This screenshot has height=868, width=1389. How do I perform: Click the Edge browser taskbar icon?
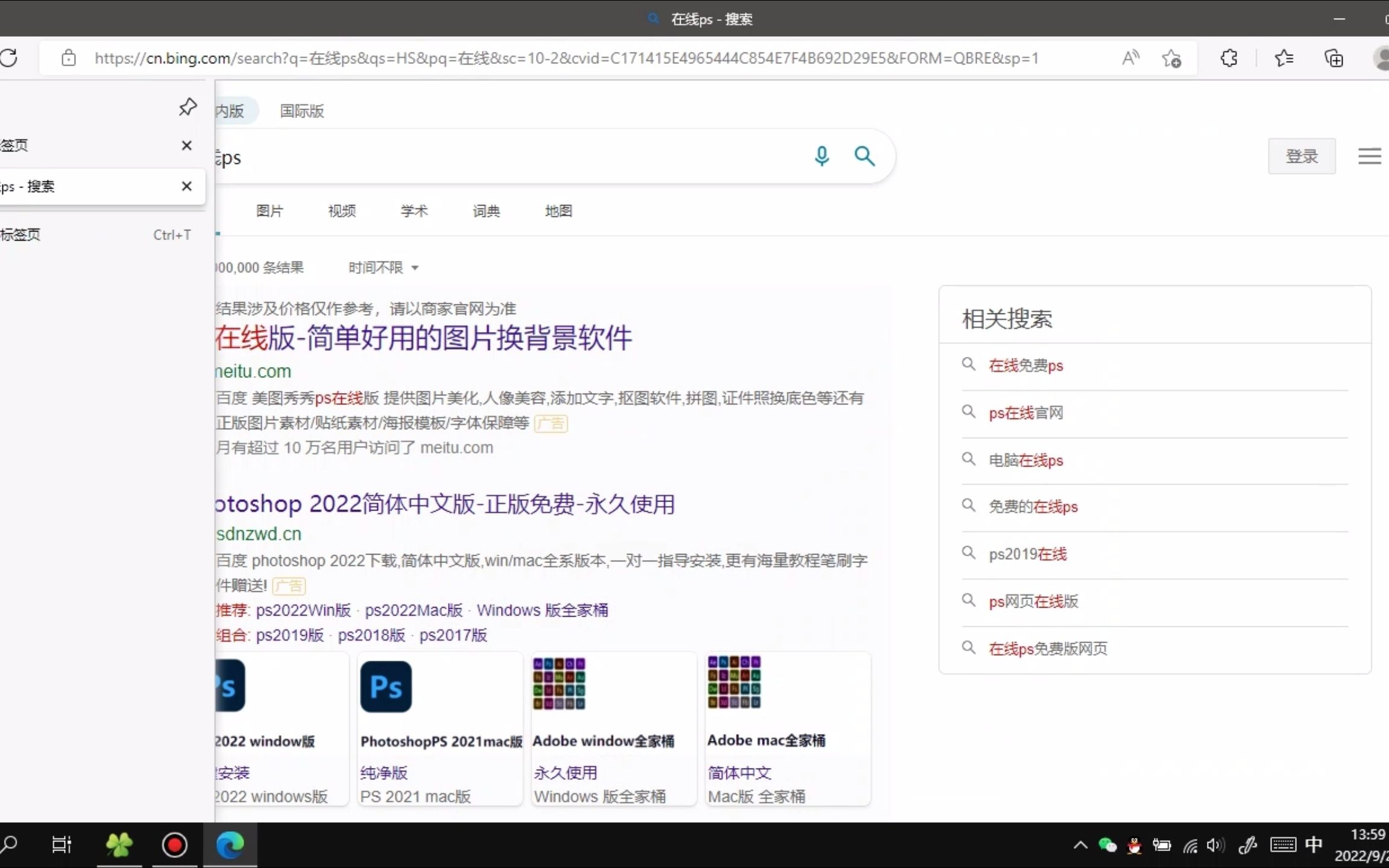230,844
